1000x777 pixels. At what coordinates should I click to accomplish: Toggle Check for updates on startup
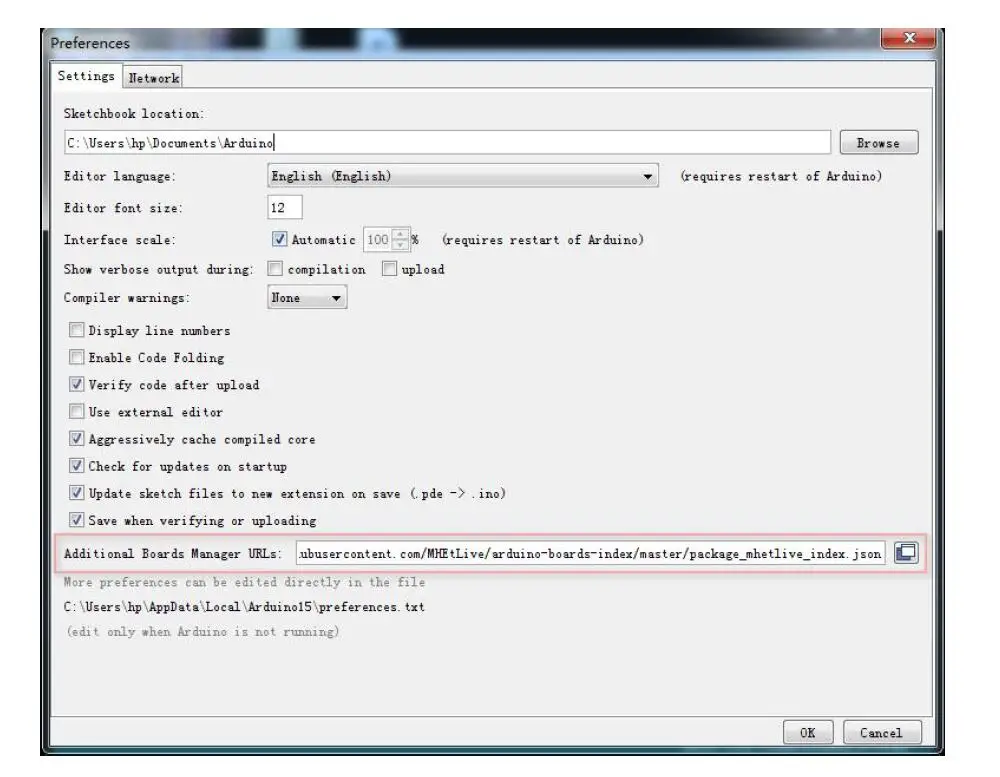[x=77, y=466]
